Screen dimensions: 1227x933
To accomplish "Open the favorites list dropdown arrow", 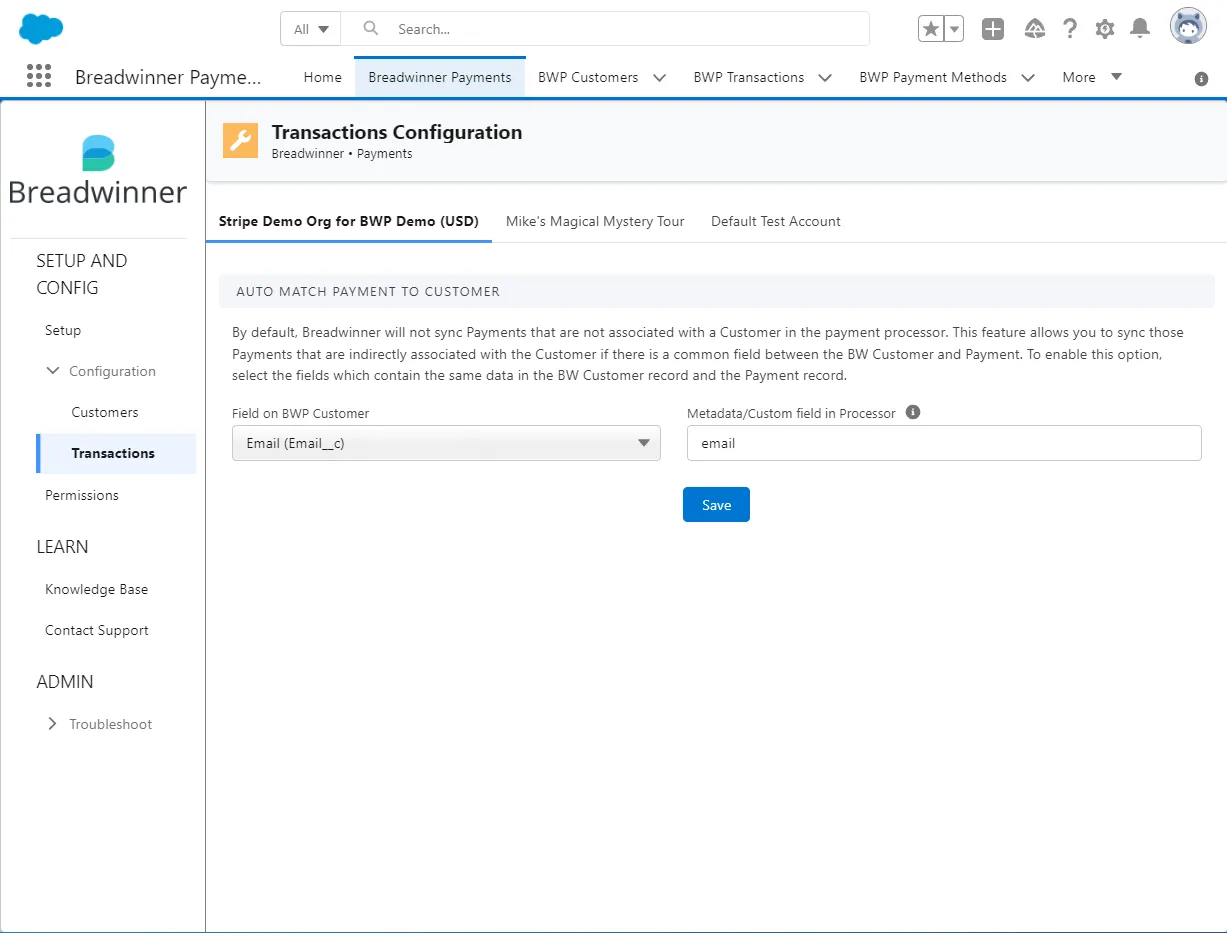I will click(954, 29).
